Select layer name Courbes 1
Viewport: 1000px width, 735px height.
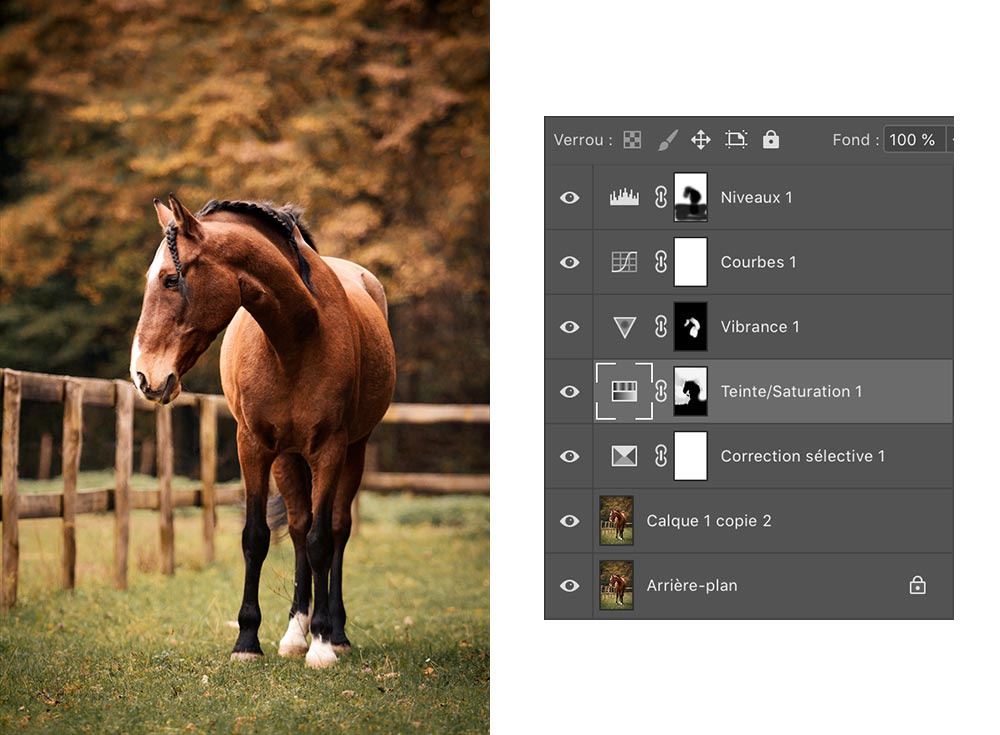[x=758, y=262]
